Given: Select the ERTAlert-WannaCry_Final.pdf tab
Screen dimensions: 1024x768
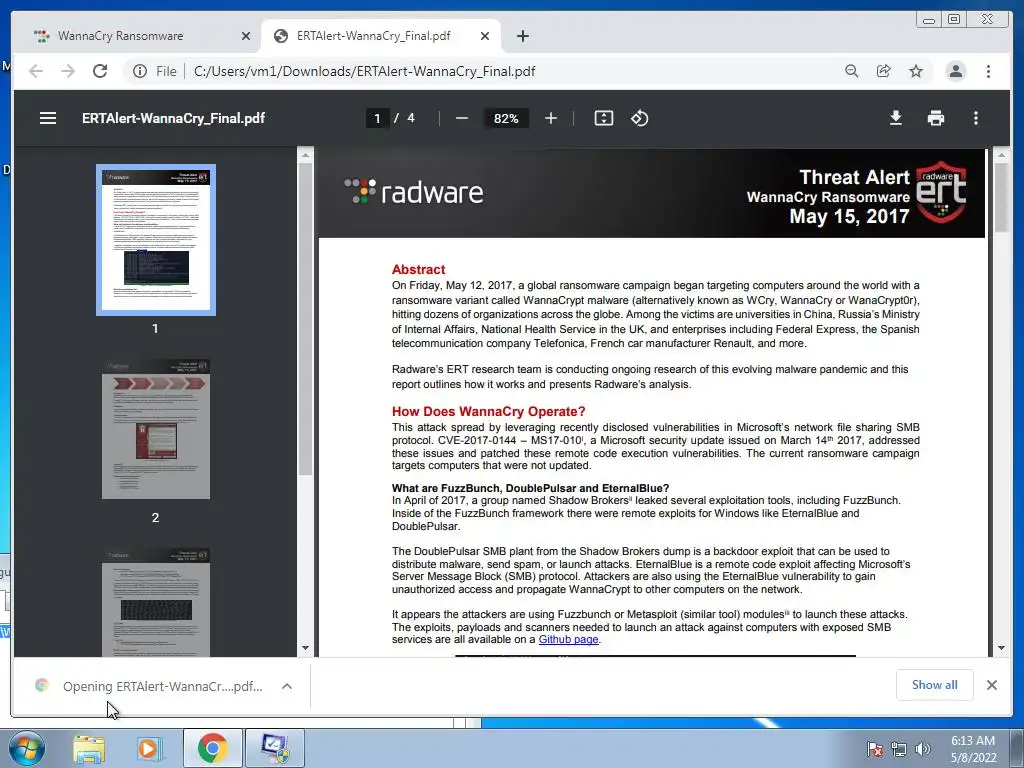Looking at the screenshot, I should pos(379,36).
